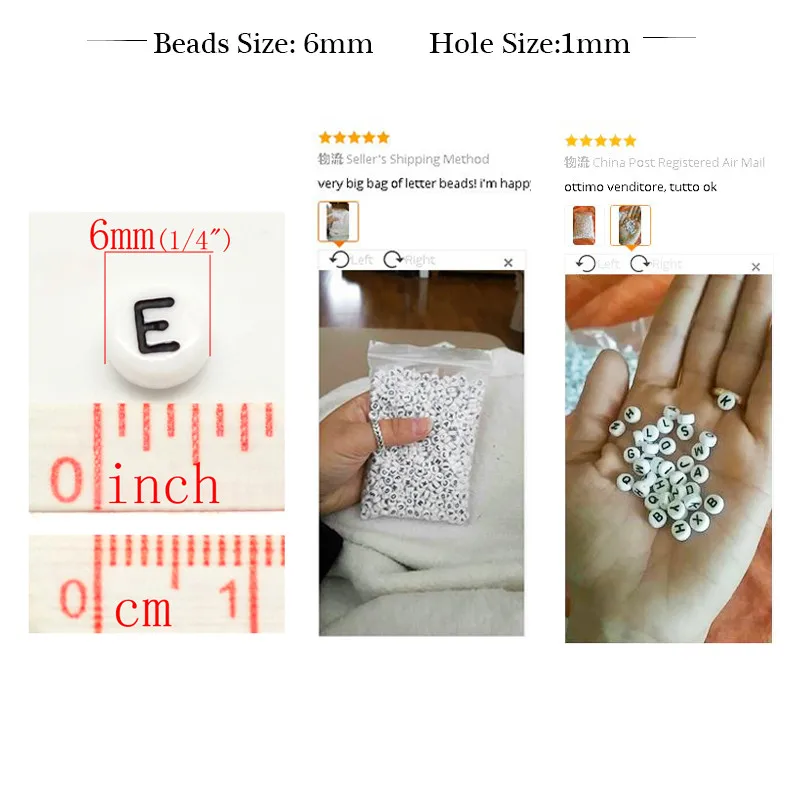The width and height of the screenshot is (800, 800).
Task: Click the 'ottimo venditore, tutto ok' review text
Action: tap(640, 187)
